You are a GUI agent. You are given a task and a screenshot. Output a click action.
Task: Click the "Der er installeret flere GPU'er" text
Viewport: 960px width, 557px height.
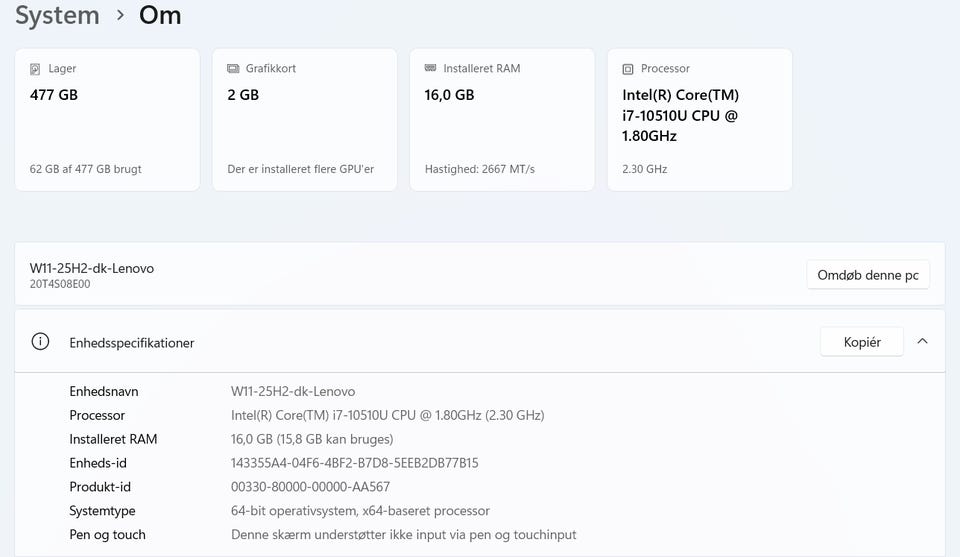pyautogui.click(x=301, y=169)
